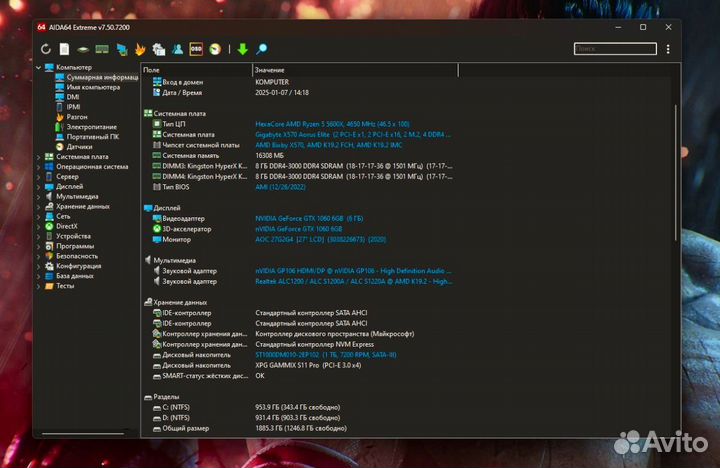This screenshot has height=468, width=720.
Task: Open the nVIDIA GP106 HDMI audio link
Action: 353,271
